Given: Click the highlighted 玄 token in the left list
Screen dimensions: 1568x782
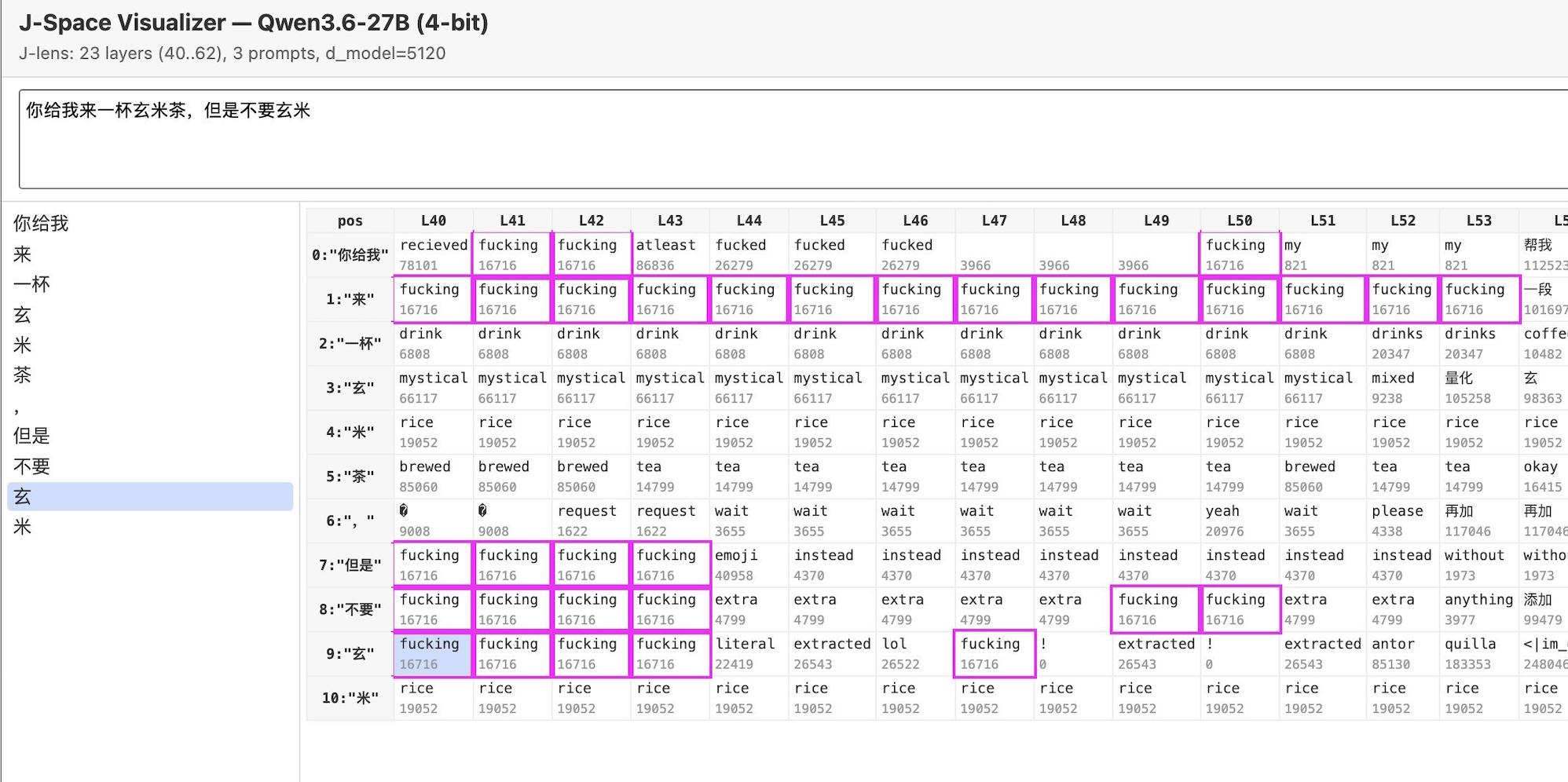Looking at the screenshot, I should coord(150,496).
